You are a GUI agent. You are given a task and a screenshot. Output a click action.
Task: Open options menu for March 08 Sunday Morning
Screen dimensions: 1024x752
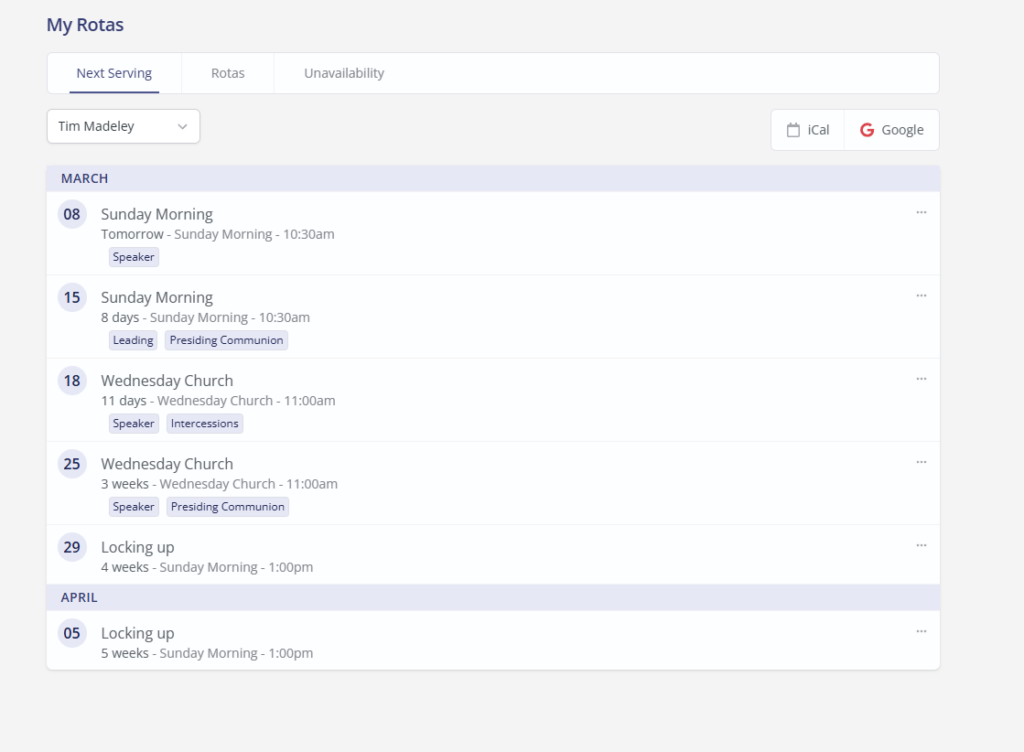pyautogui.click(x=921, y=212)
